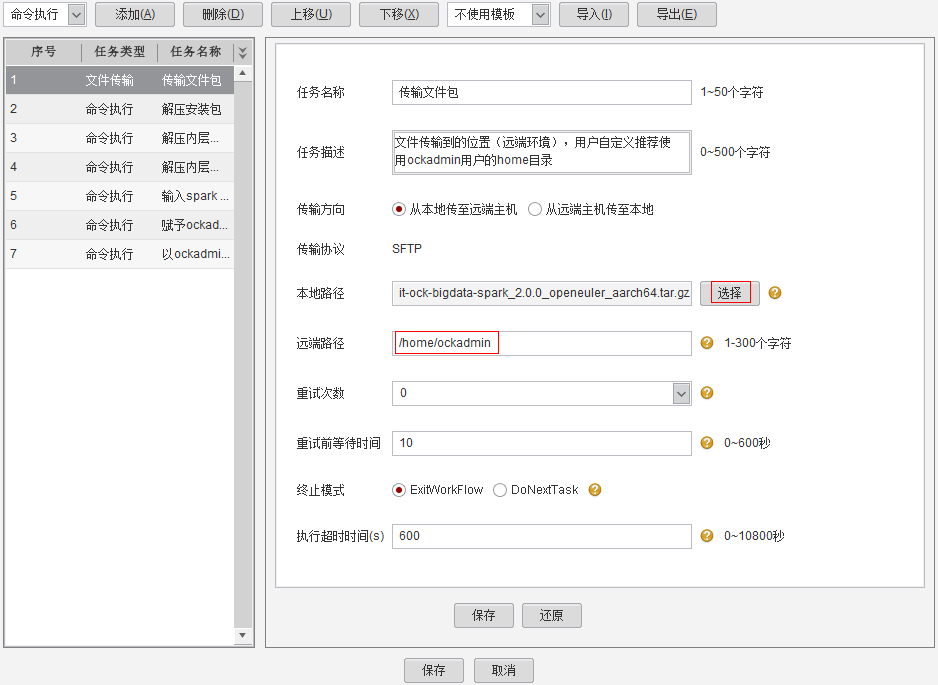
Task: Focus the wait time field showing 10
Action: [x=541, y=443]
